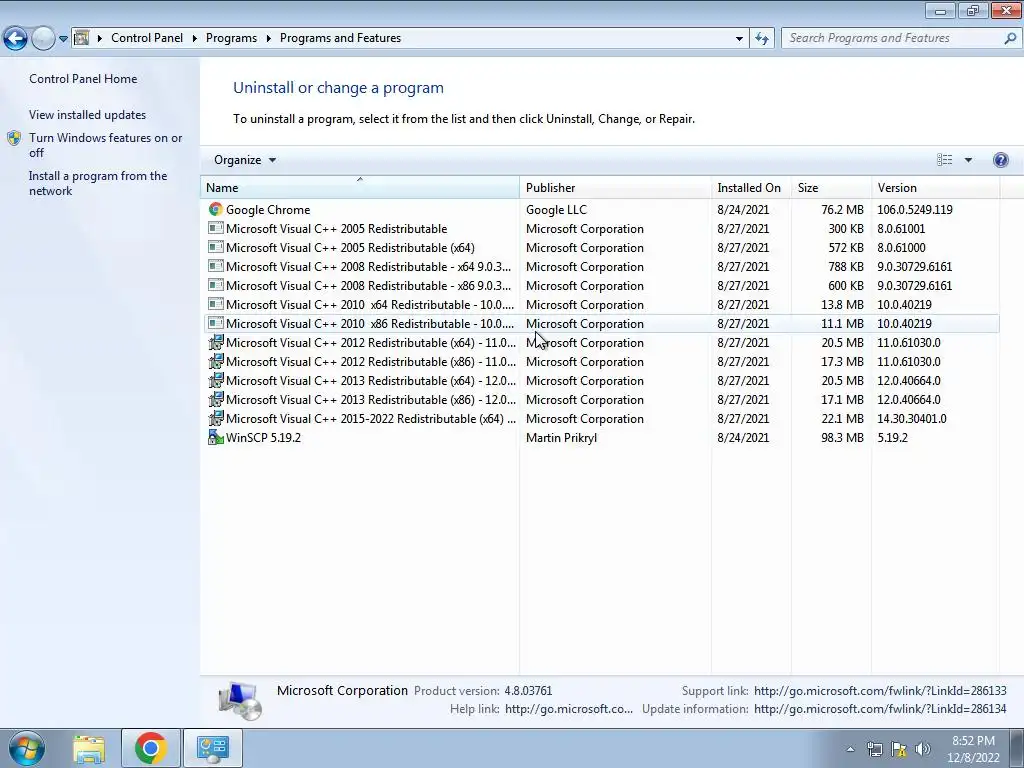Image resolution: width=1024 pixels, height=768 pixels.
Task: Click the Back navigation arrow button
Action: 16,39
